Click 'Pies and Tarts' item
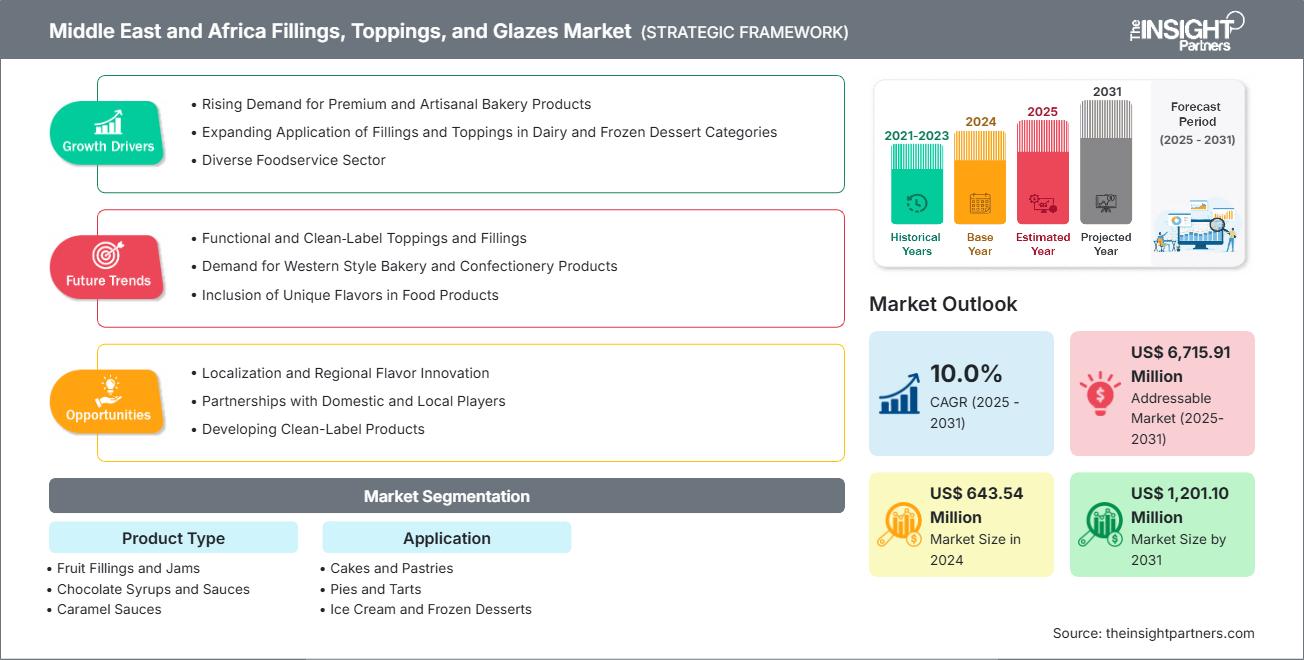Viewport: 1304px width, 660px height. pos(375,589)
